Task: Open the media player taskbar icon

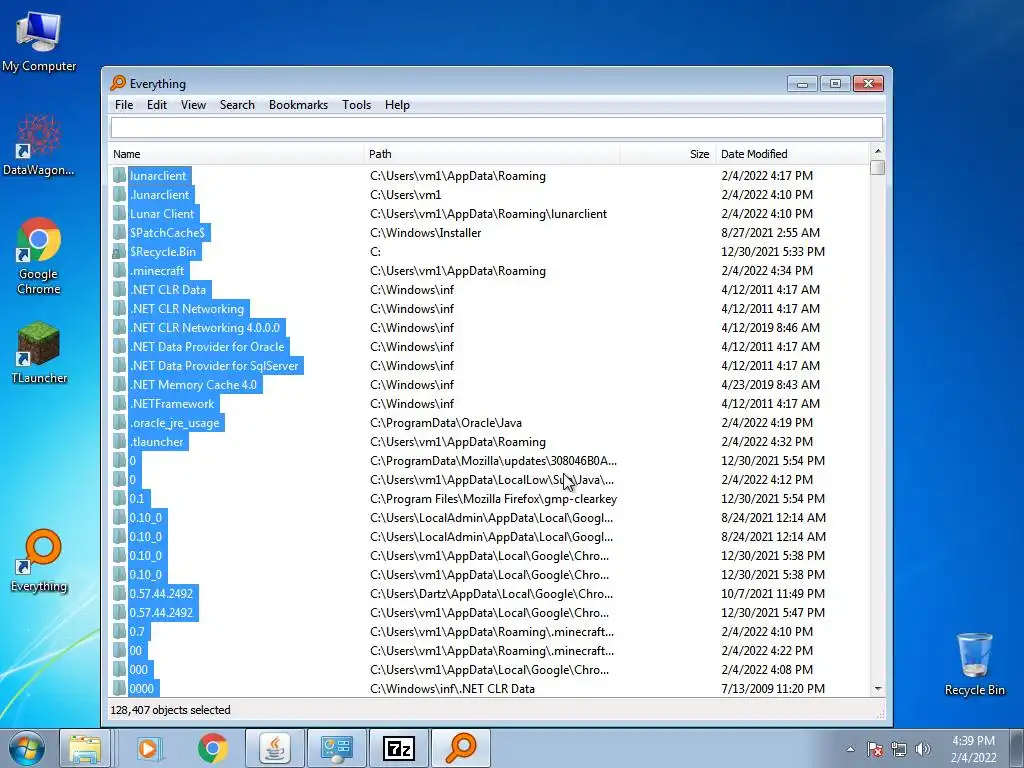Action: (150, 748)
